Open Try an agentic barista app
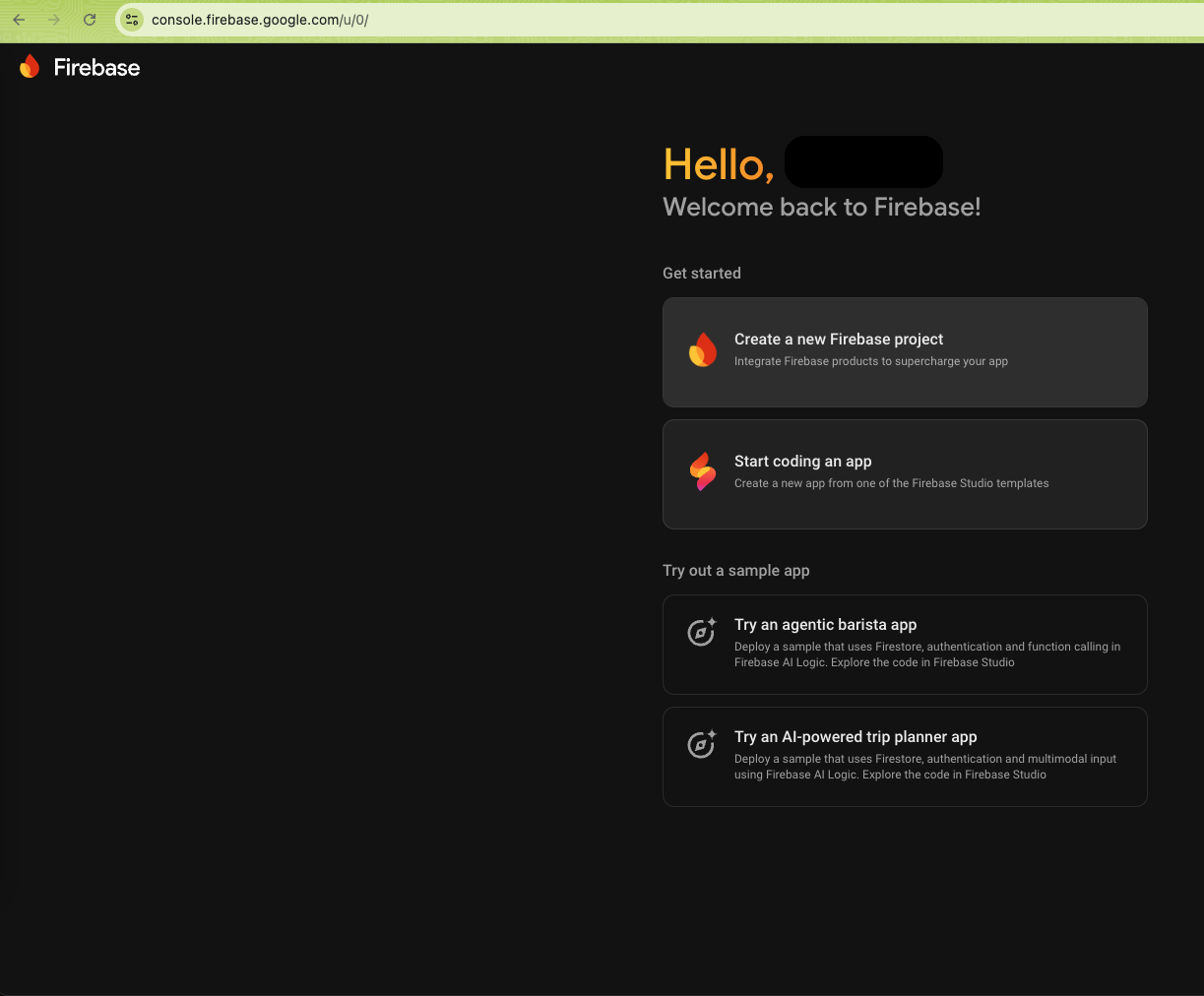Screen dimensions: 1204x996 click(905, 645)
